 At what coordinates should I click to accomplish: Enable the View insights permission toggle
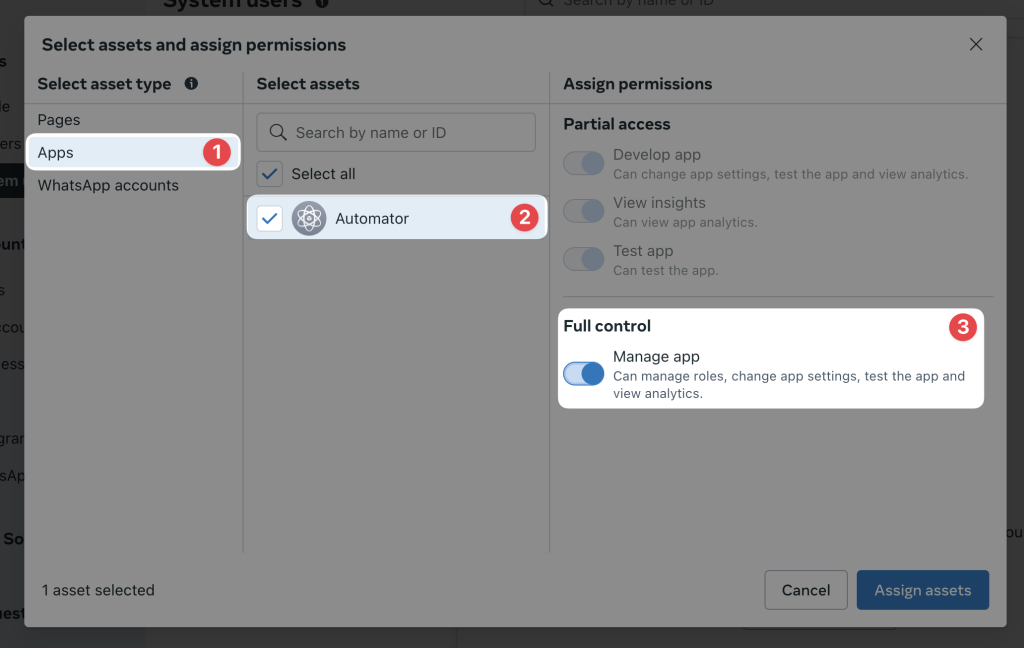583,211
